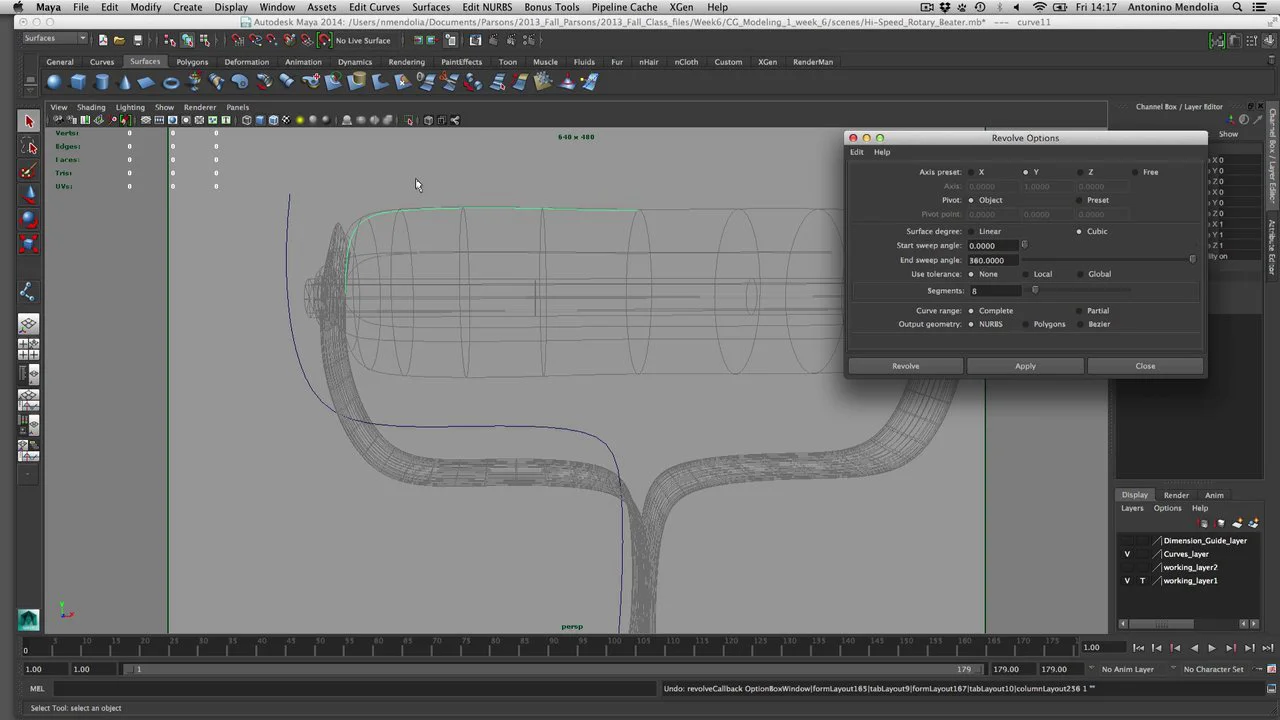Create new scene icon in status line
Screen dimensions: 1280x720
(x=103, y=40)
